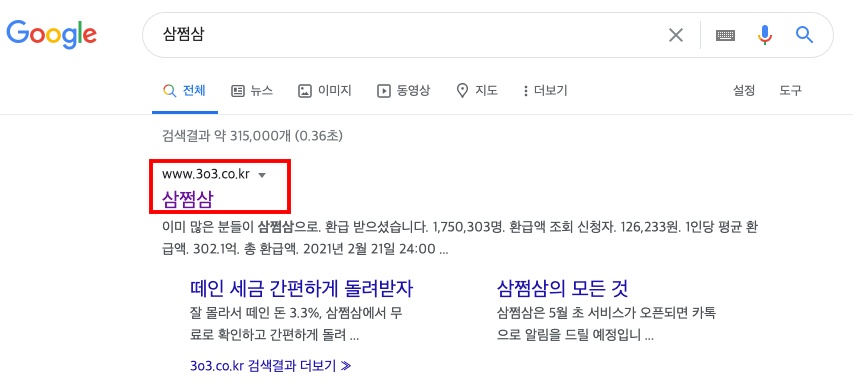Click the description 잘 몰라서 떼인 돈 3.3%
The height and width of the screenshot is (392, 853).
pos(296,325)
